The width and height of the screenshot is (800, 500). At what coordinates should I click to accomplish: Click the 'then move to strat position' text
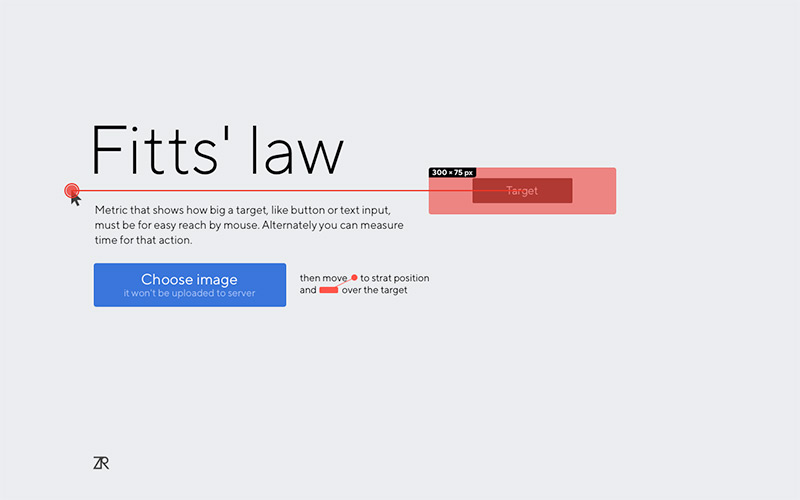364,278
